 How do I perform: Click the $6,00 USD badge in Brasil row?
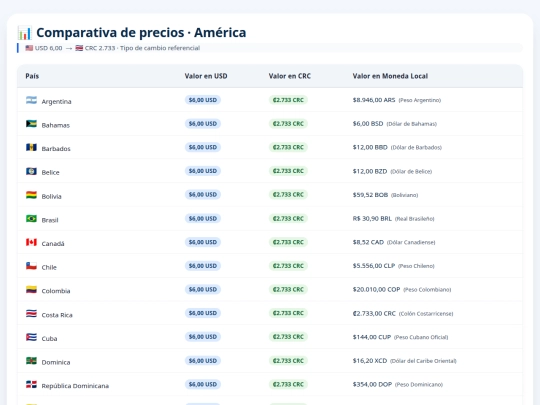(x=203, y=219)
